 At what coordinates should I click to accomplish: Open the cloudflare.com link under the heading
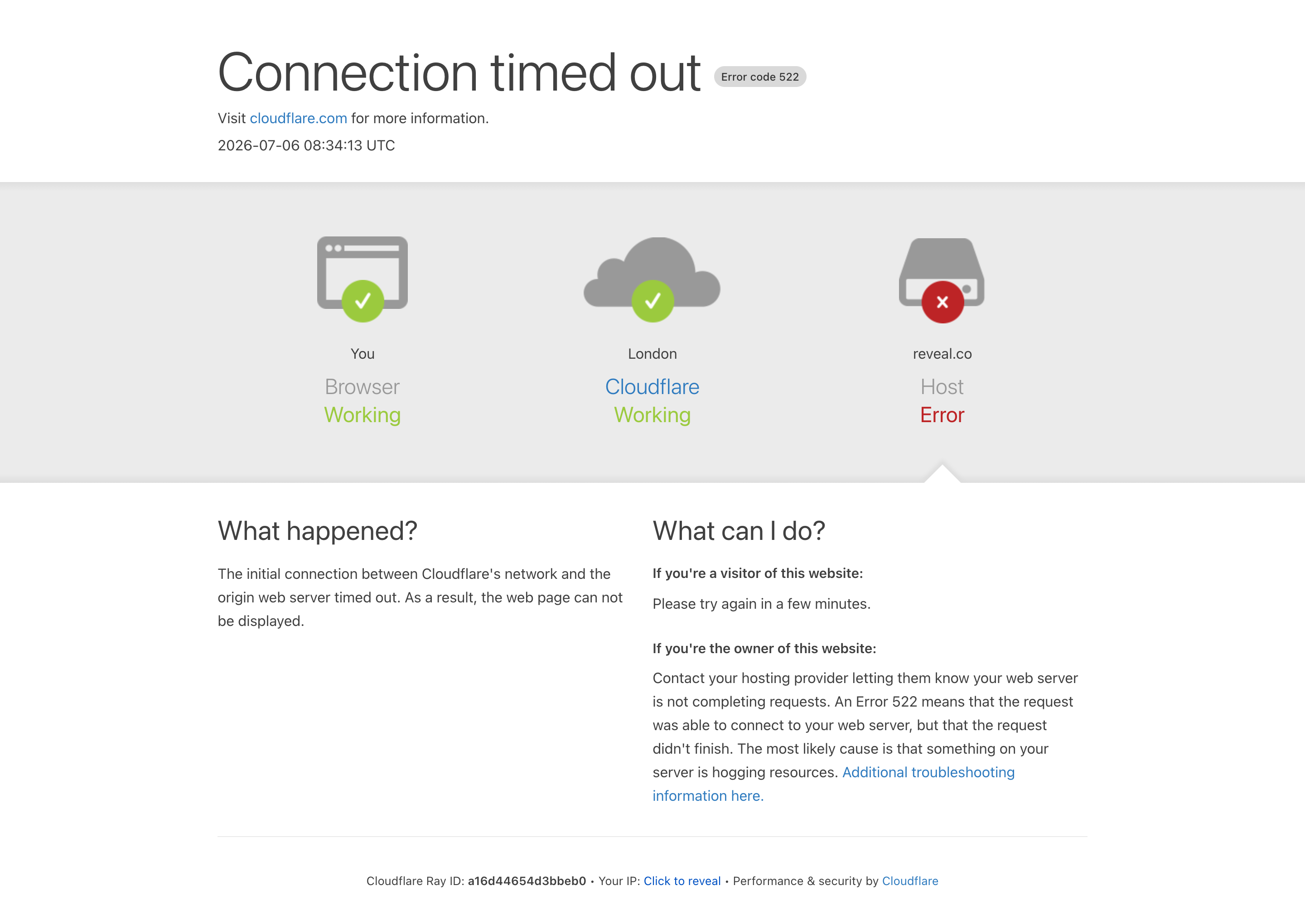pyautogui.click(x=298, y=118)
